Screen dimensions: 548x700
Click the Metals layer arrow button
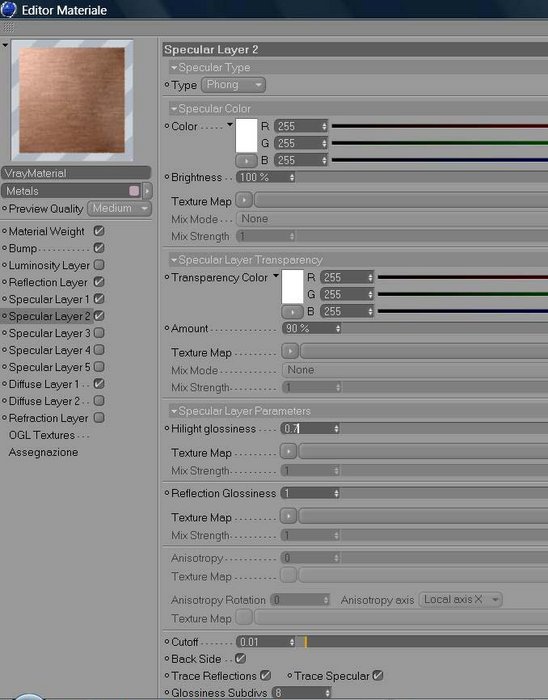tap(147, 191)
